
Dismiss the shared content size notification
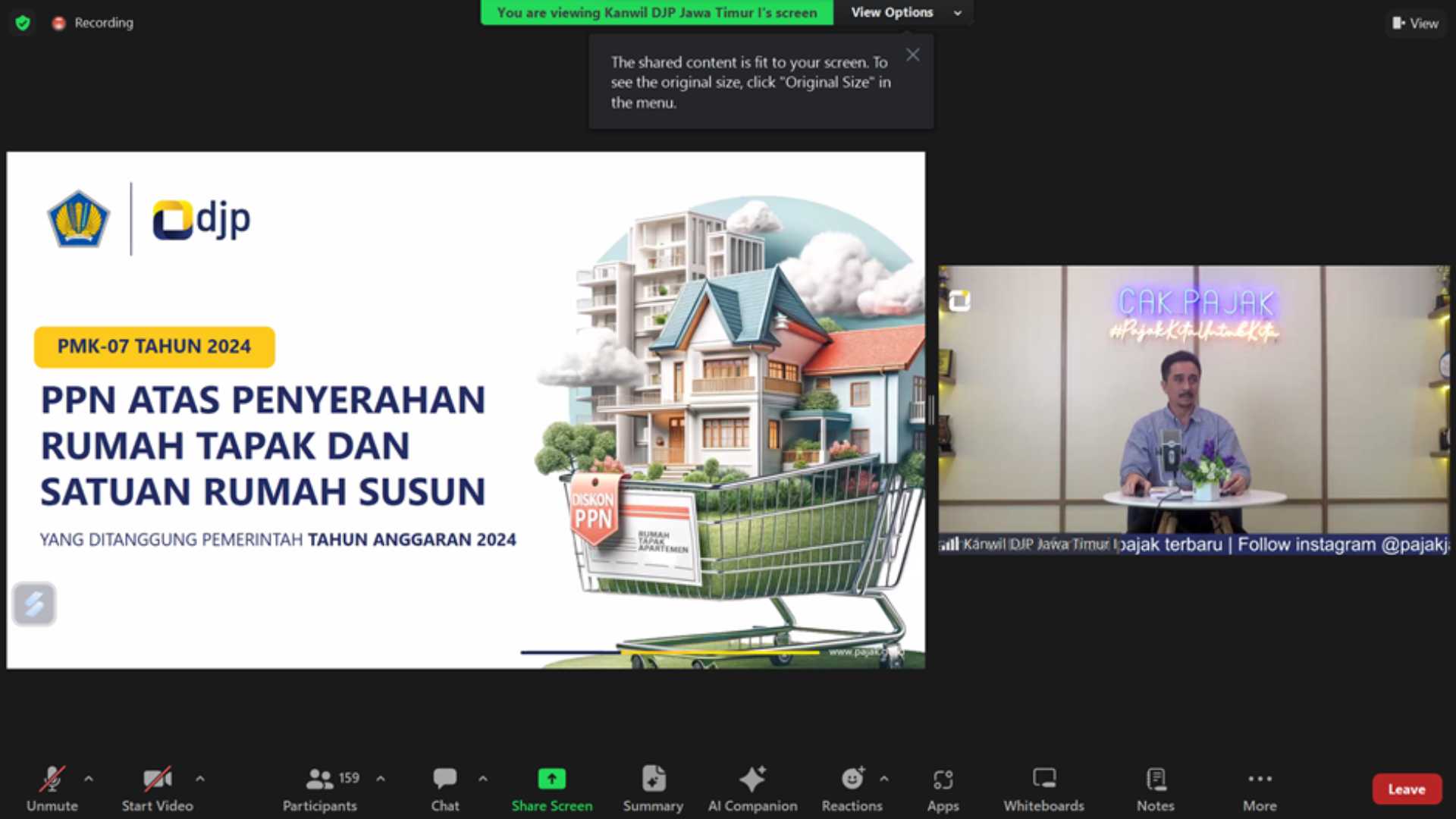point(913,55)
